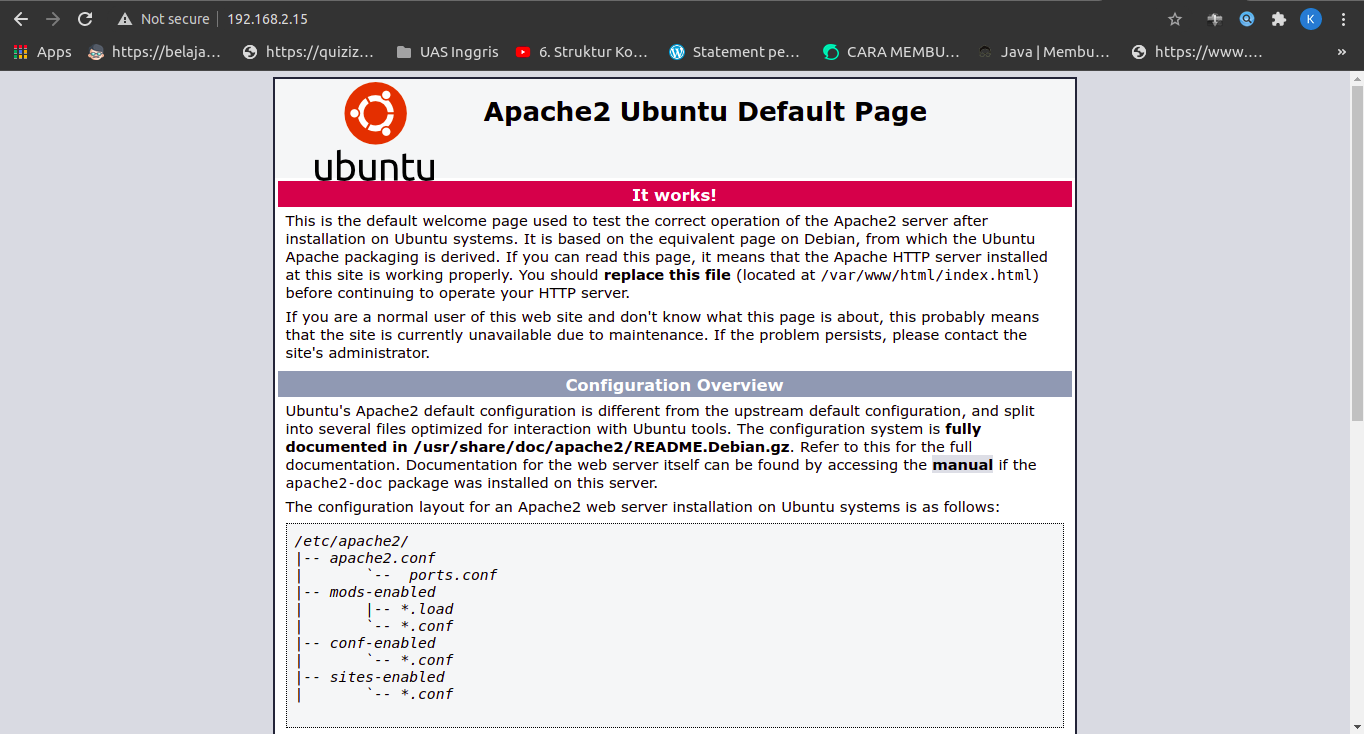This screenshot has width=1364, height=734.
Task: Open the https://www.... bookmark
Action: coord(1197,52)
